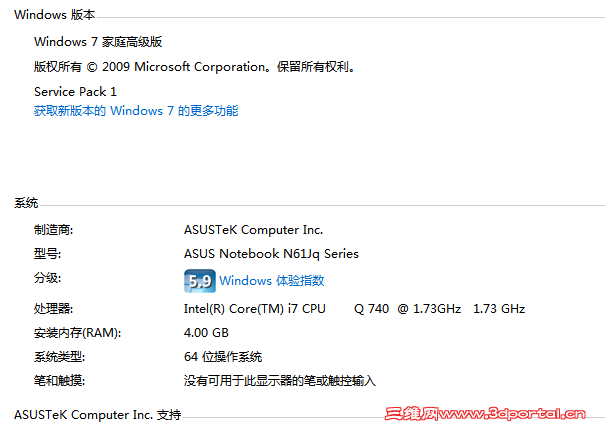Viewport: 605px width, 427px height.
Task: Click the 制造商 label
Action: (x=54, y=230)
